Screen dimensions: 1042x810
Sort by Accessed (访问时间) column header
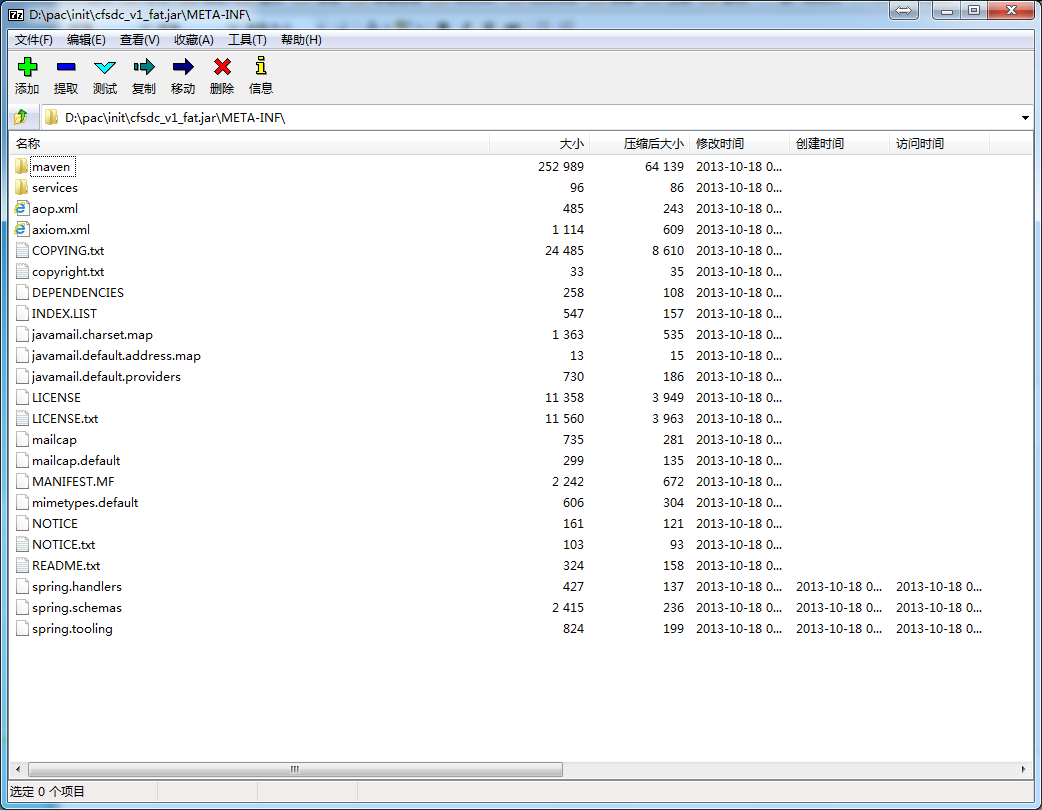click(940, 144)
